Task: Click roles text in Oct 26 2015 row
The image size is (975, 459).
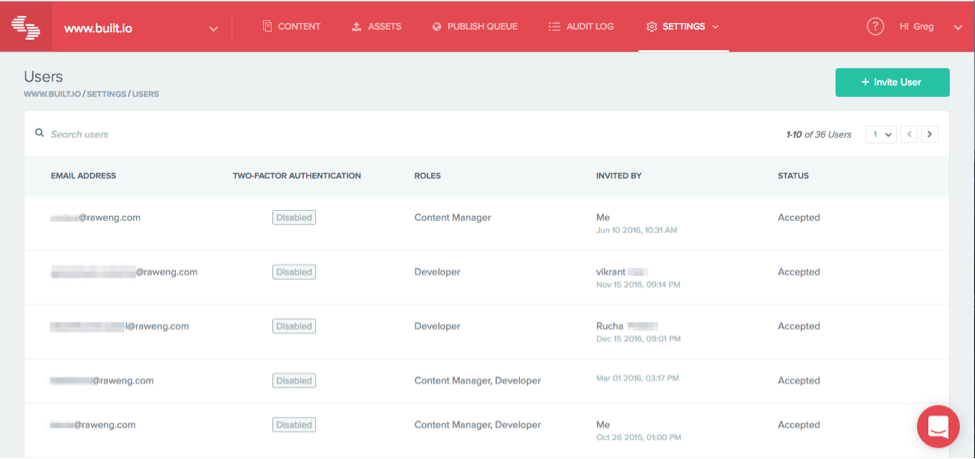Action: [478, 425]
